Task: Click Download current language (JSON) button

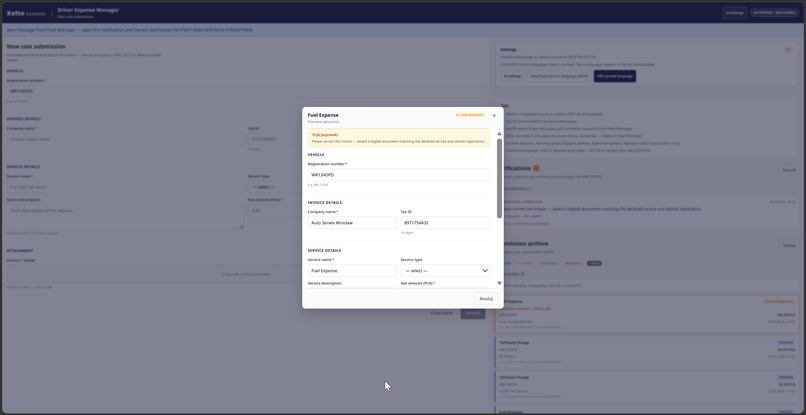Action: coord(559,76)
